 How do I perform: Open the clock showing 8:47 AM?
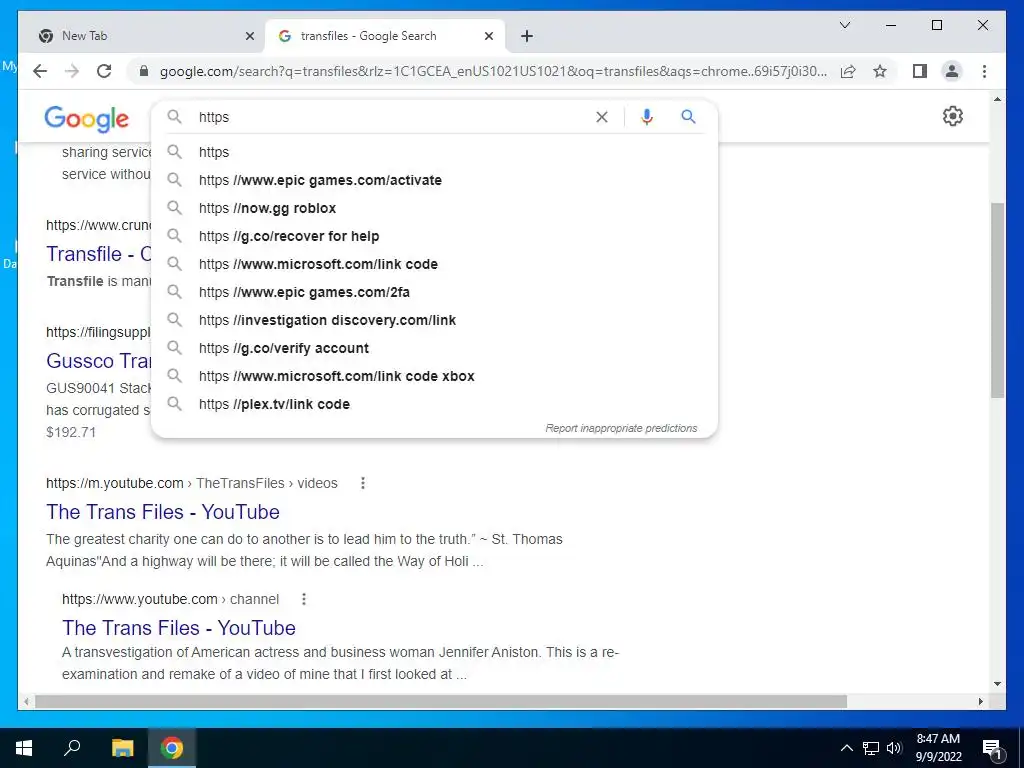[x=938, y=748]
